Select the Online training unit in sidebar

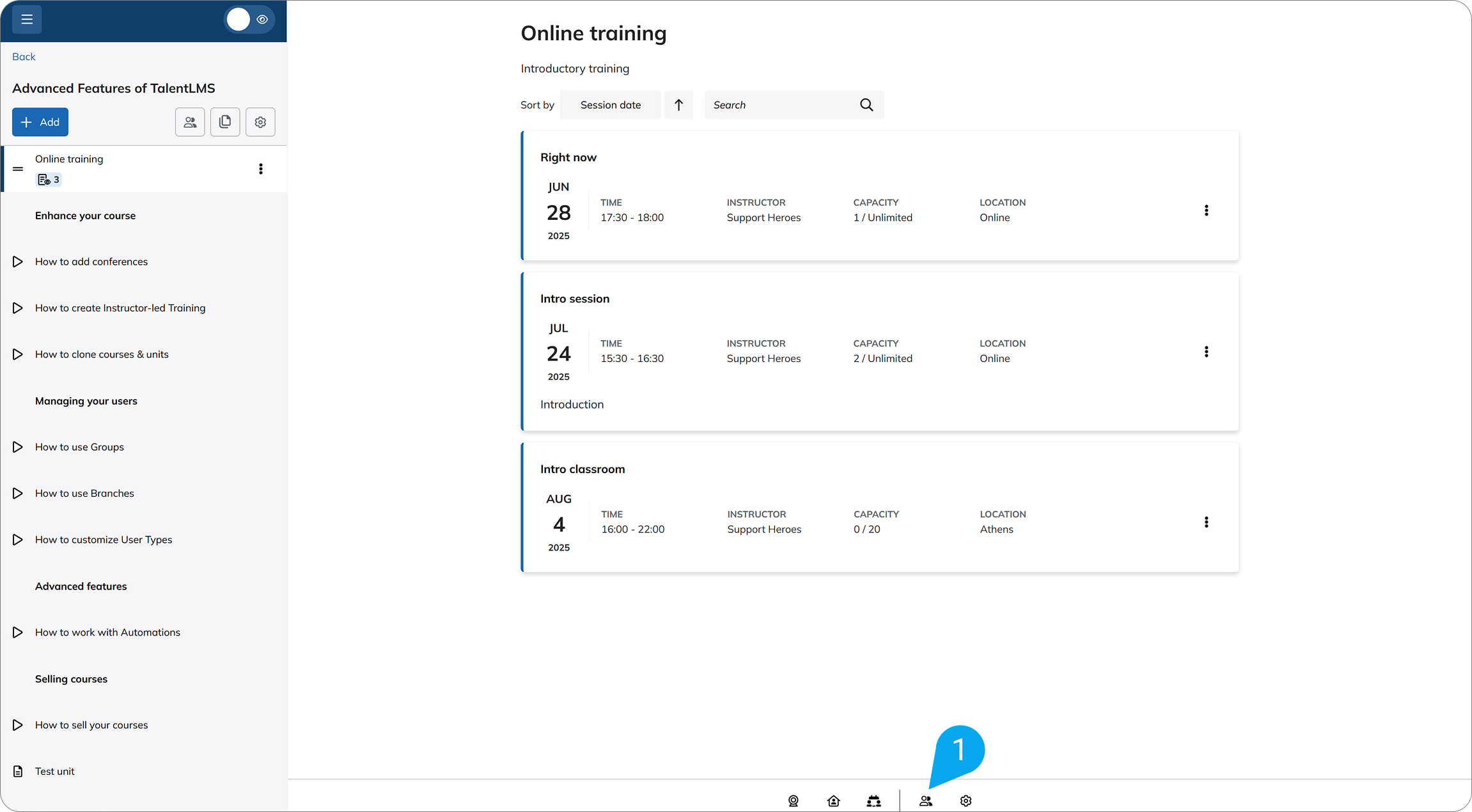(144, 169)
